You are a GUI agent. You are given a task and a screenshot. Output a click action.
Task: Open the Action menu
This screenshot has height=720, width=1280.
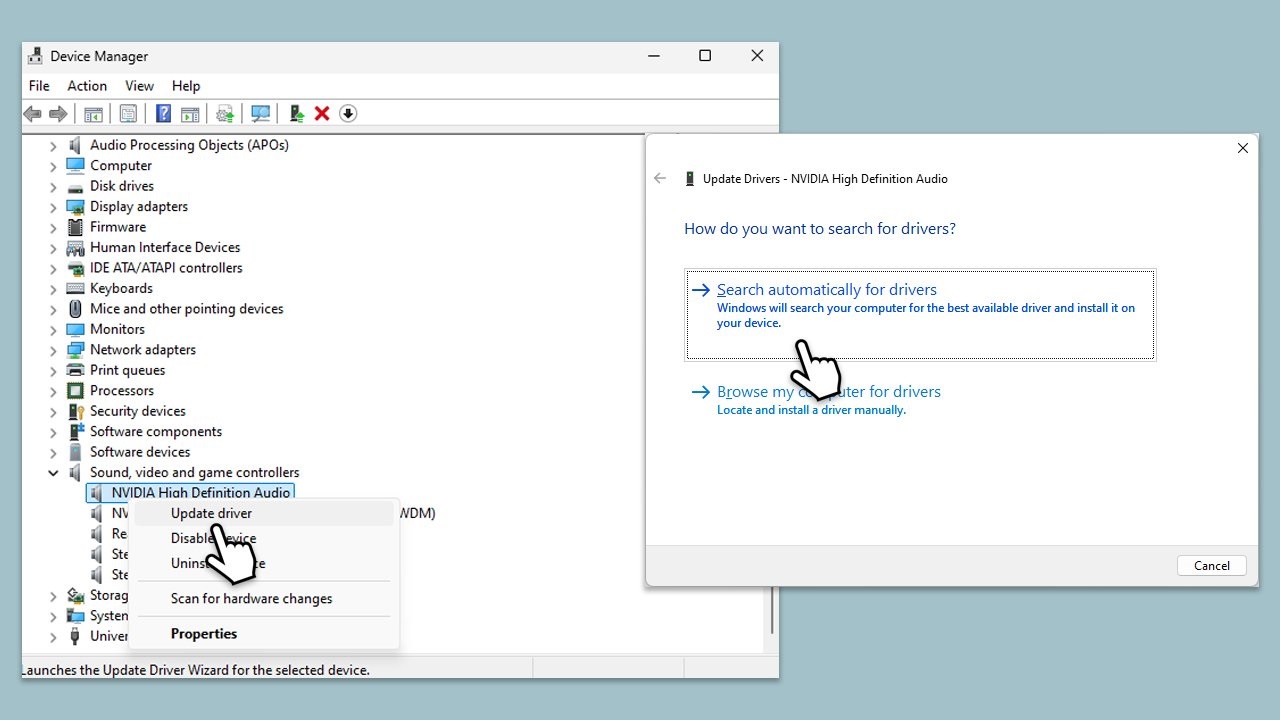pyautogui.click(x=87, y=86)
